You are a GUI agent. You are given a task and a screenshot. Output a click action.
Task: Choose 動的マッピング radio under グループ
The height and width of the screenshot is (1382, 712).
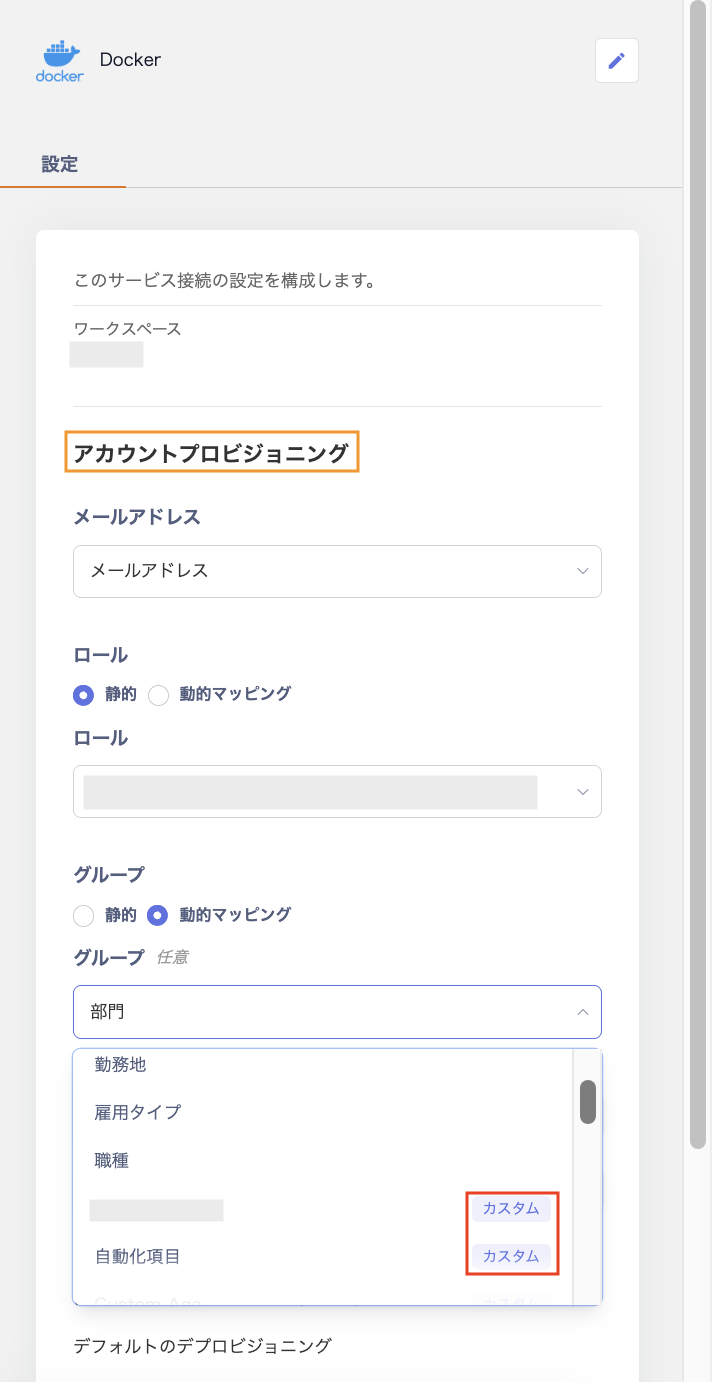coord(159,915)
